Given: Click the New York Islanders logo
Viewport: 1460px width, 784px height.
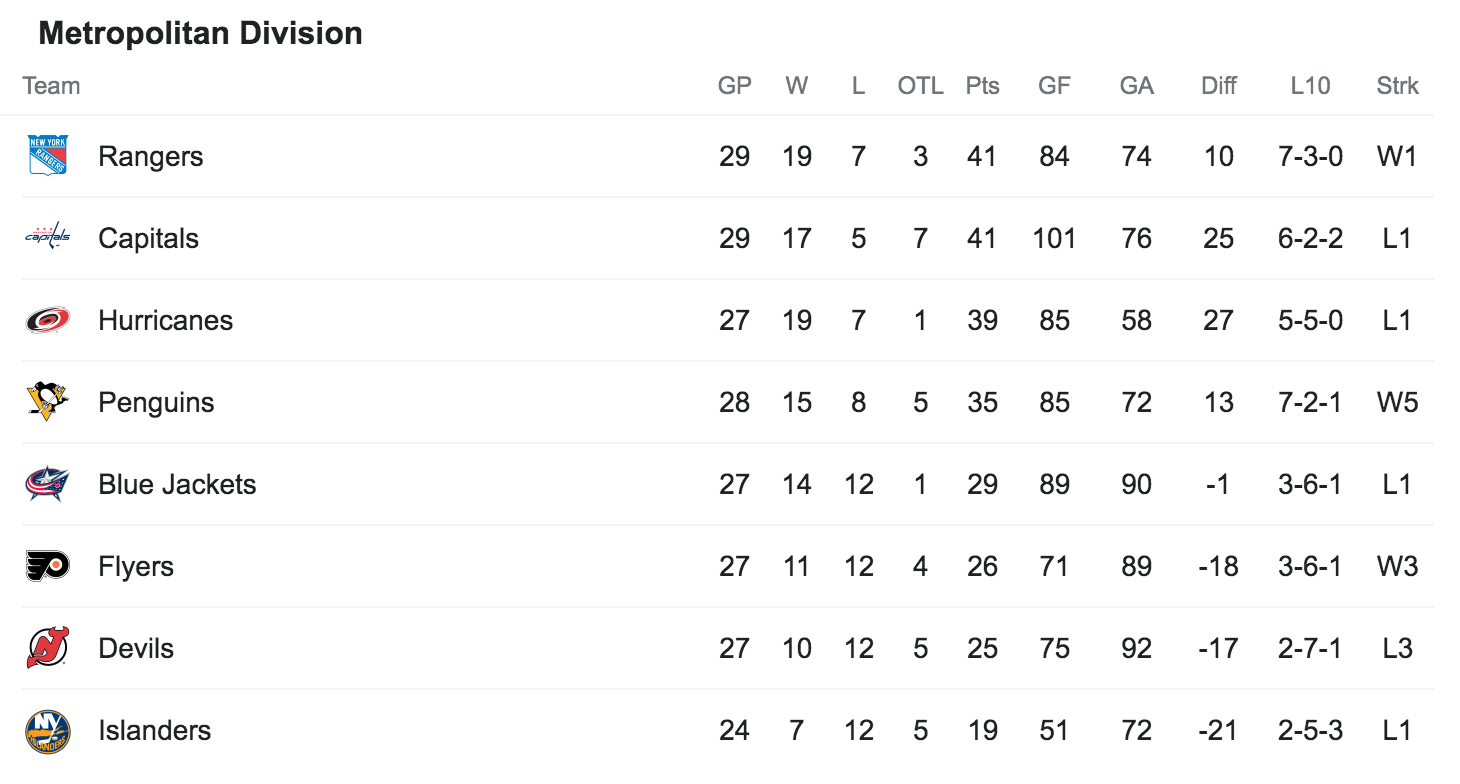Looking at the screenshot, I should coord(47,731).
